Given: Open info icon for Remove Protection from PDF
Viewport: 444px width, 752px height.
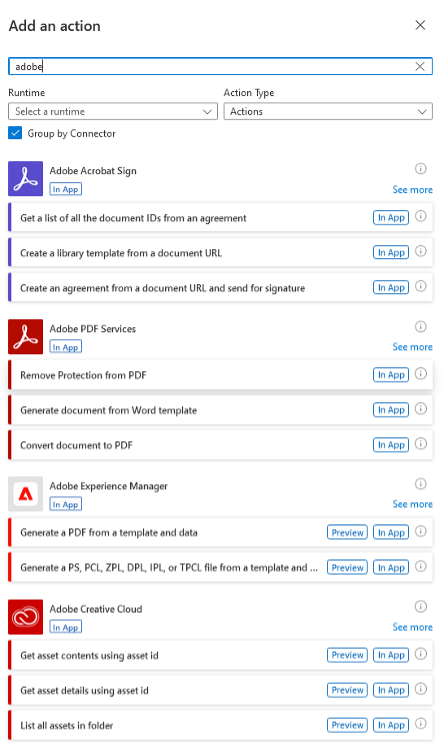Looking at the screenshot, I should tap(421, 374).
